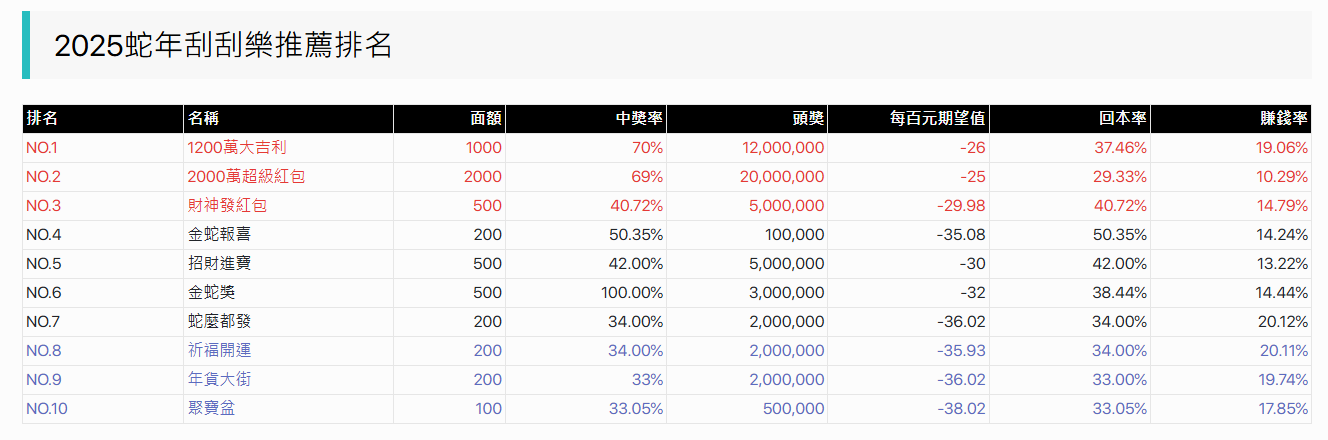Click the -26 expected value cell
The image size is (1328, 440).
[908, 148]
